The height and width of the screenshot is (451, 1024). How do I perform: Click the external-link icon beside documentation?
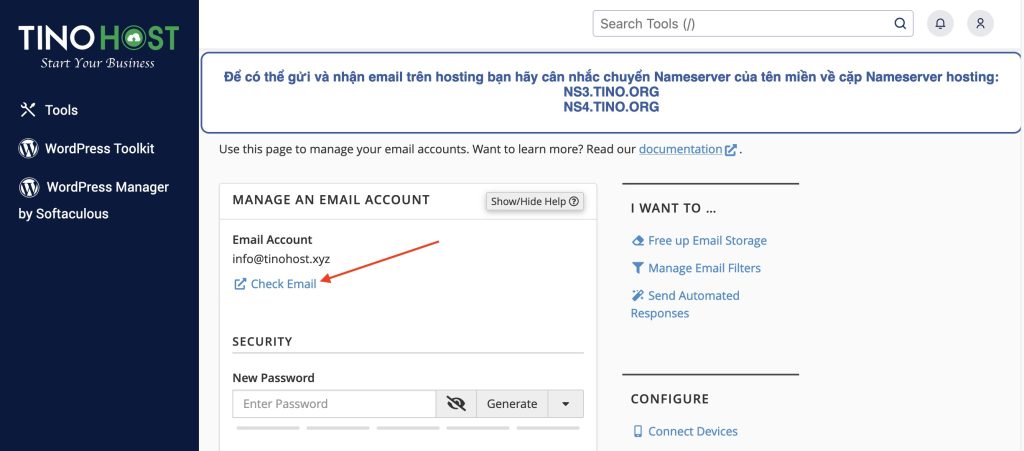click(731, 149)
